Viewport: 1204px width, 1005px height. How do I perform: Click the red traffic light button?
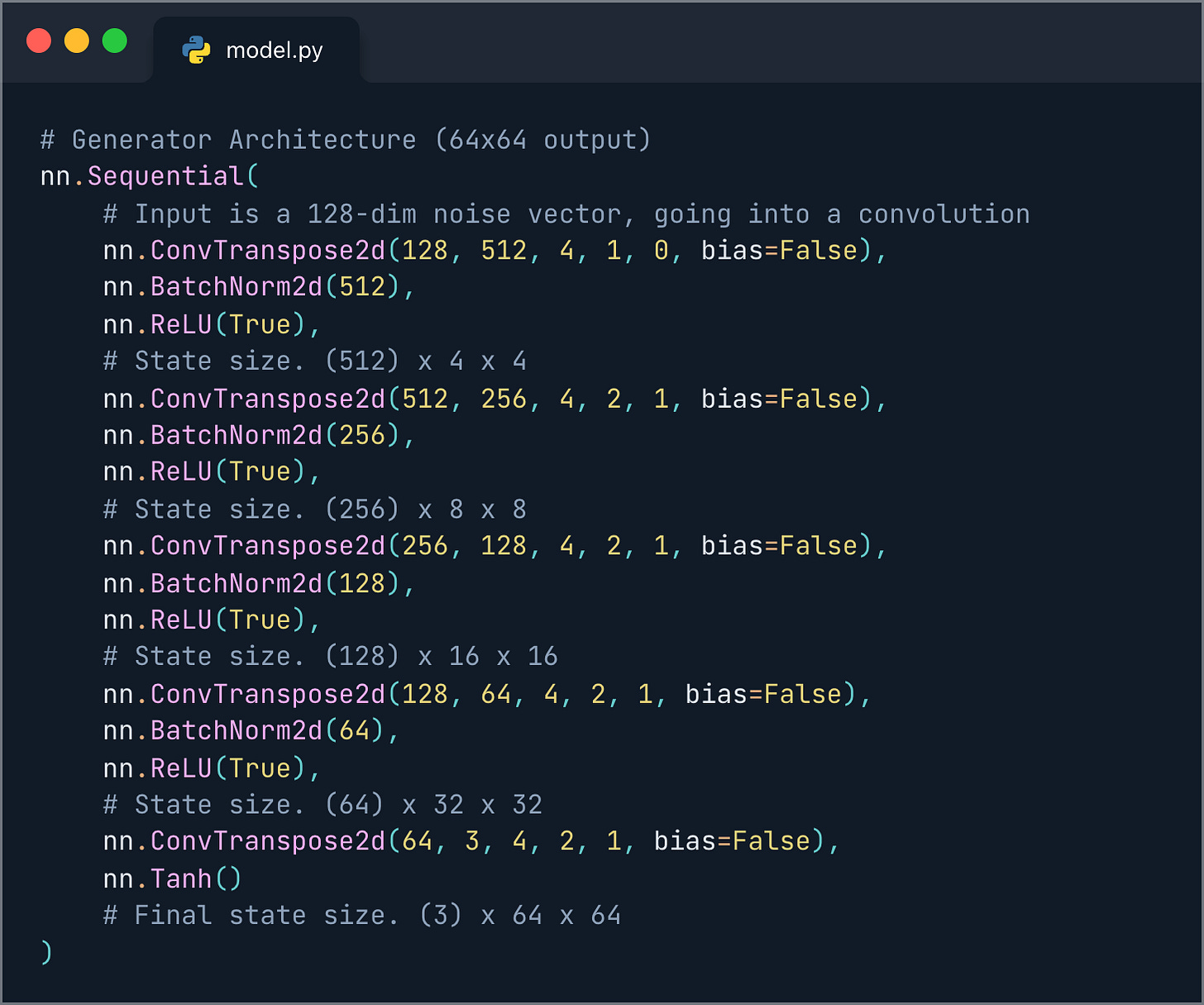click(x=38, y=40)
